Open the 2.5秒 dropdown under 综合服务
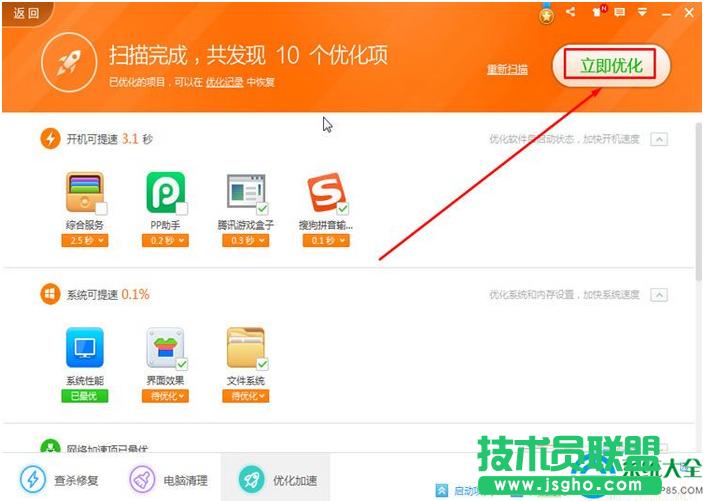 (85, 241)
